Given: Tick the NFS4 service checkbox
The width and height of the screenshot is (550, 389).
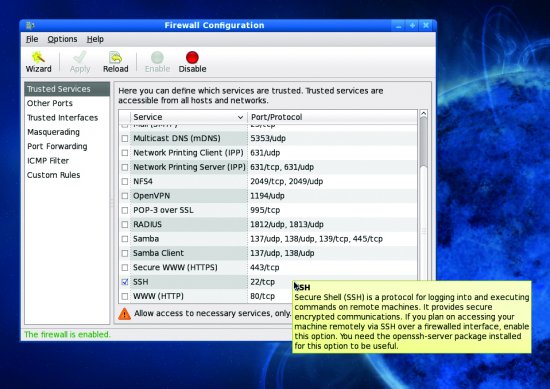Looking at the screenshot, I should tap(125, 181).
